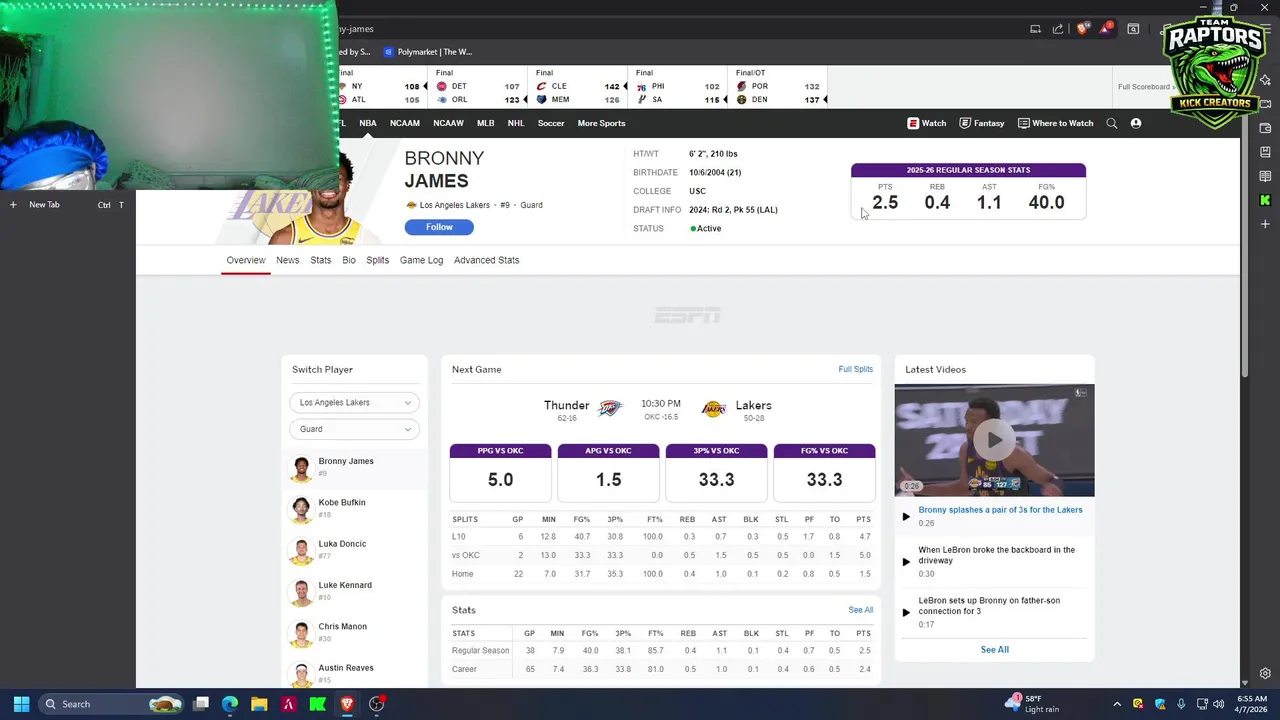This screenshot has width=1280, height=720.
Task: Open ESPN user profile icon
Action: pos(1136,123)
